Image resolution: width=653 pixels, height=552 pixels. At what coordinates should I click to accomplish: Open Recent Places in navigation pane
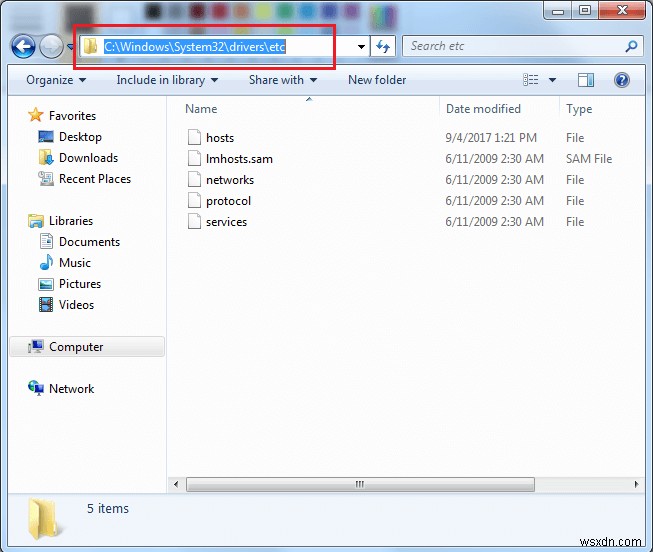[x=95, y=179]
